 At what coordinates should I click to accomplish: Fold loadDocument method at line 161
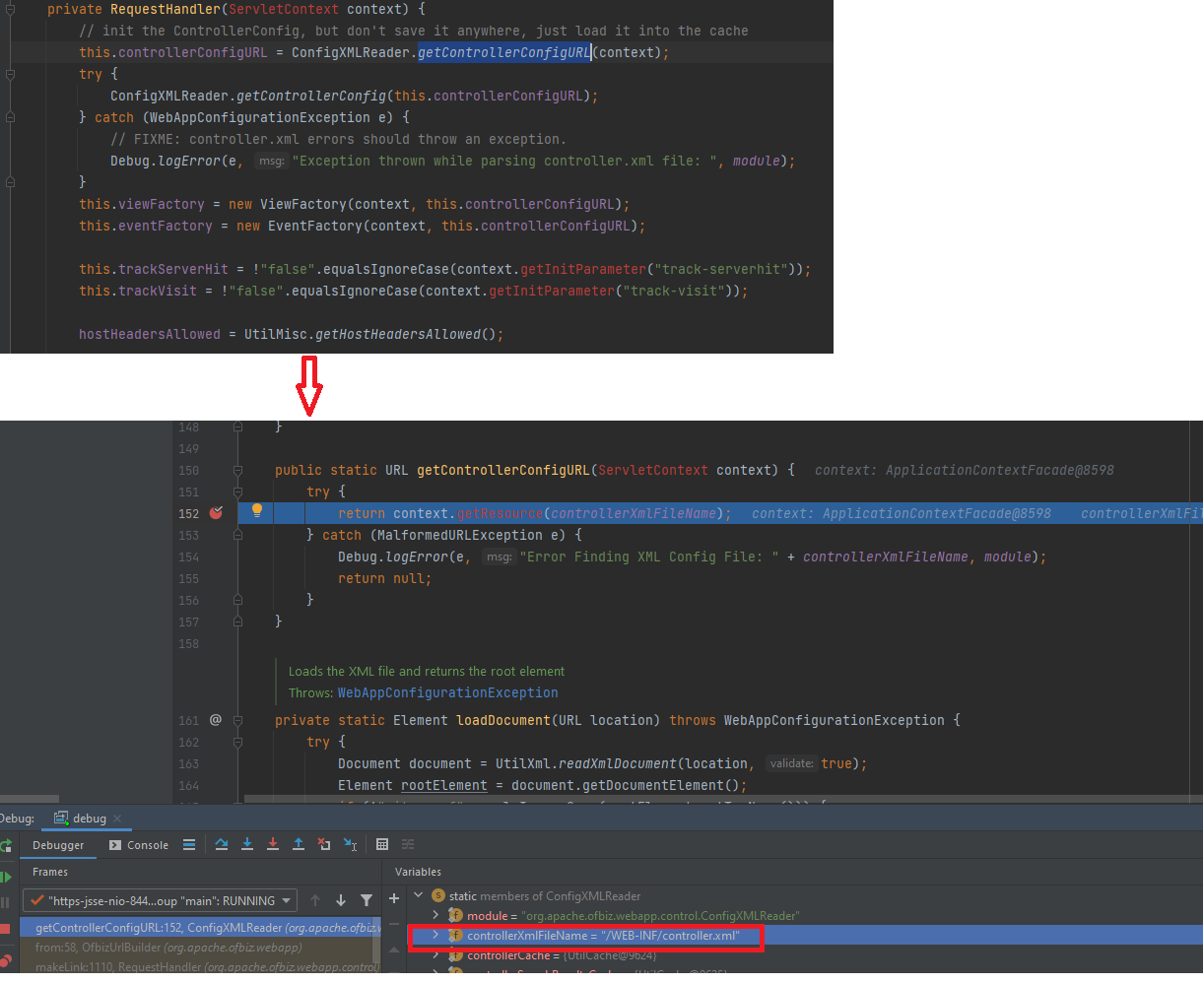tap(237, 720)
